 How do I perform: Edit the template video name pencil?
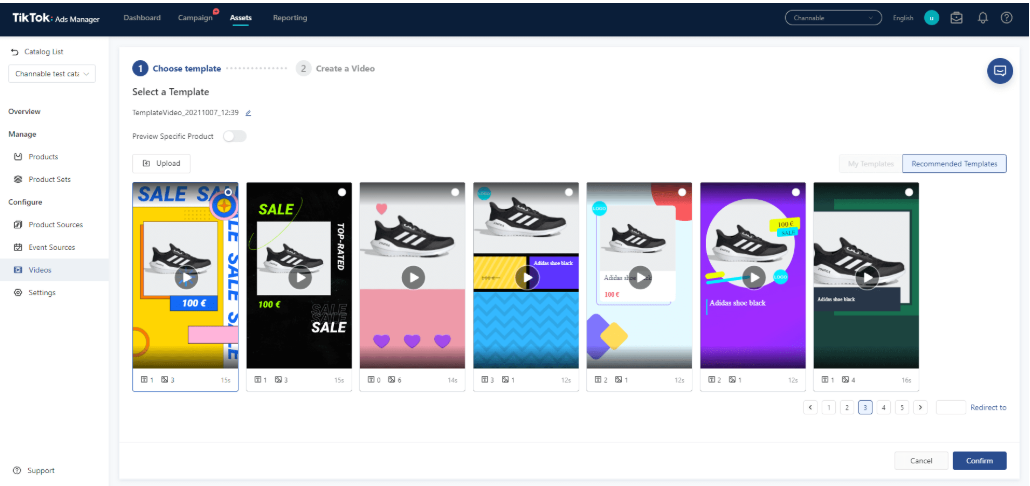coord(248,113)
